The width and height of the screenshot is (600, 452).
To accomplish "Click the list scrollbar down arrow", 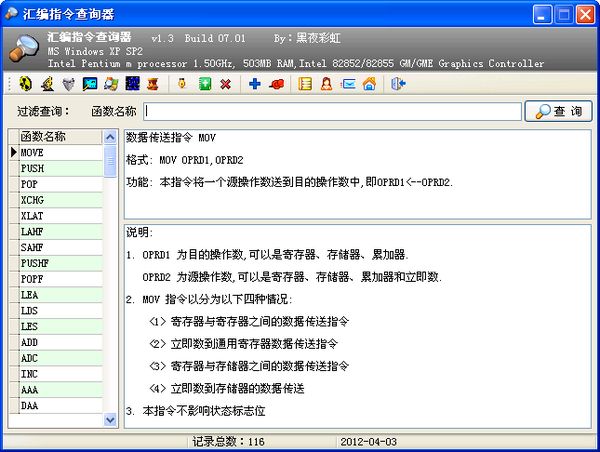I will point(110,420).
